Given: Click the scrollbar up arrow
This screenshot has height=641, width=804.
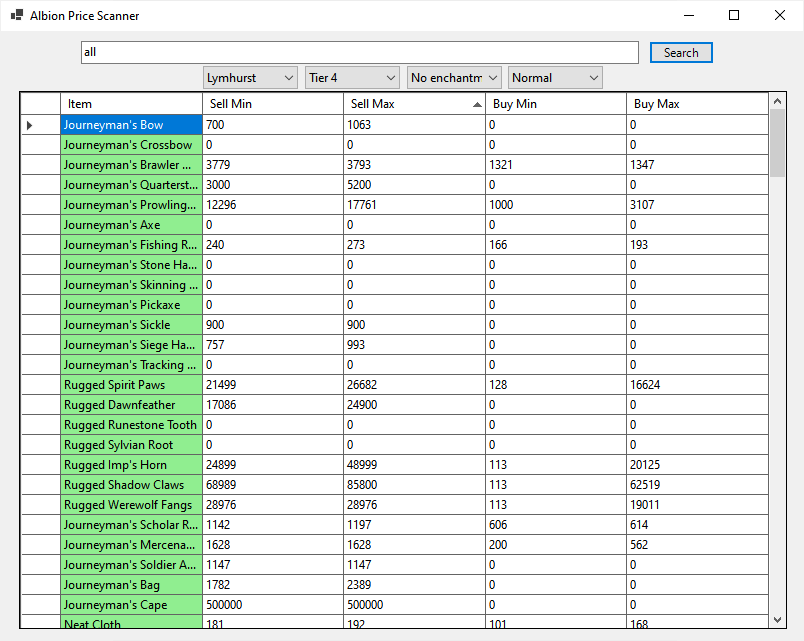Looking at the screenshot, I should pyautogui.click(x=777, y=101).
